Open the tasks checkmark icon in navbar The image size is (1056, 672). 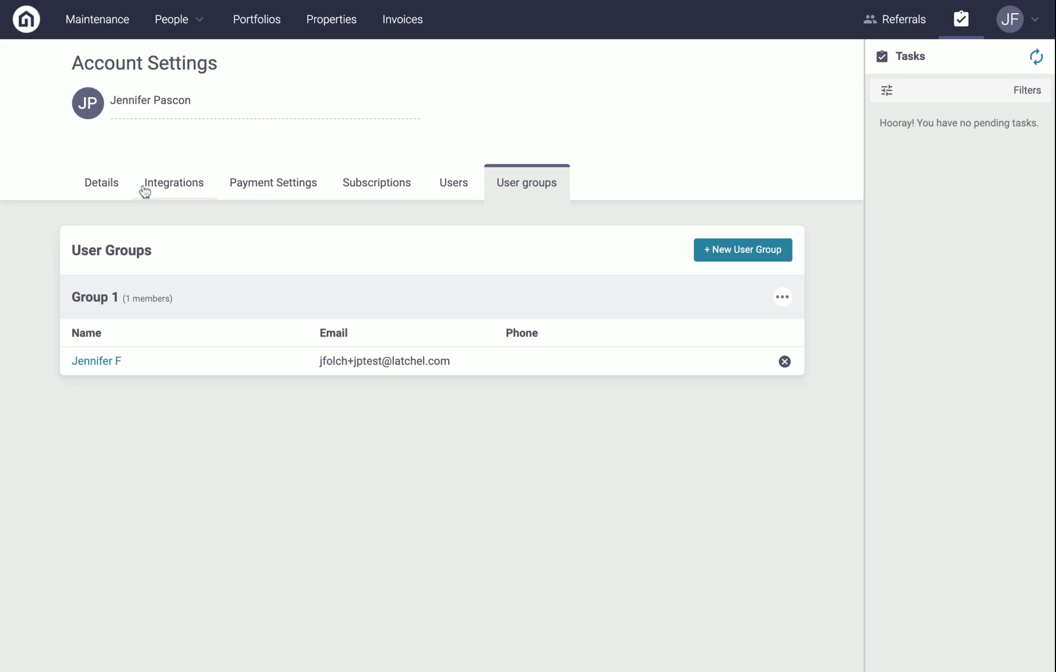(961, 19)
